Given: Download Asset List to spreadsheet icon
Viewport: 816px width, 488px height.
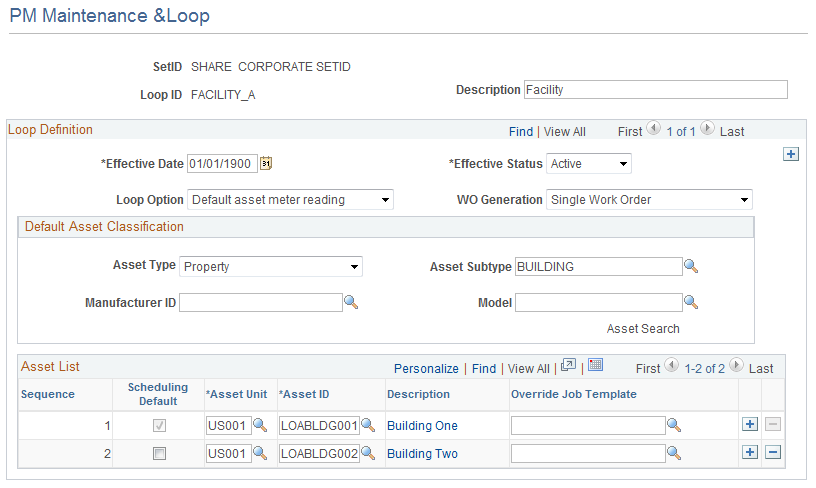Looking at the screenshot, I should click(x=595, y=365).
